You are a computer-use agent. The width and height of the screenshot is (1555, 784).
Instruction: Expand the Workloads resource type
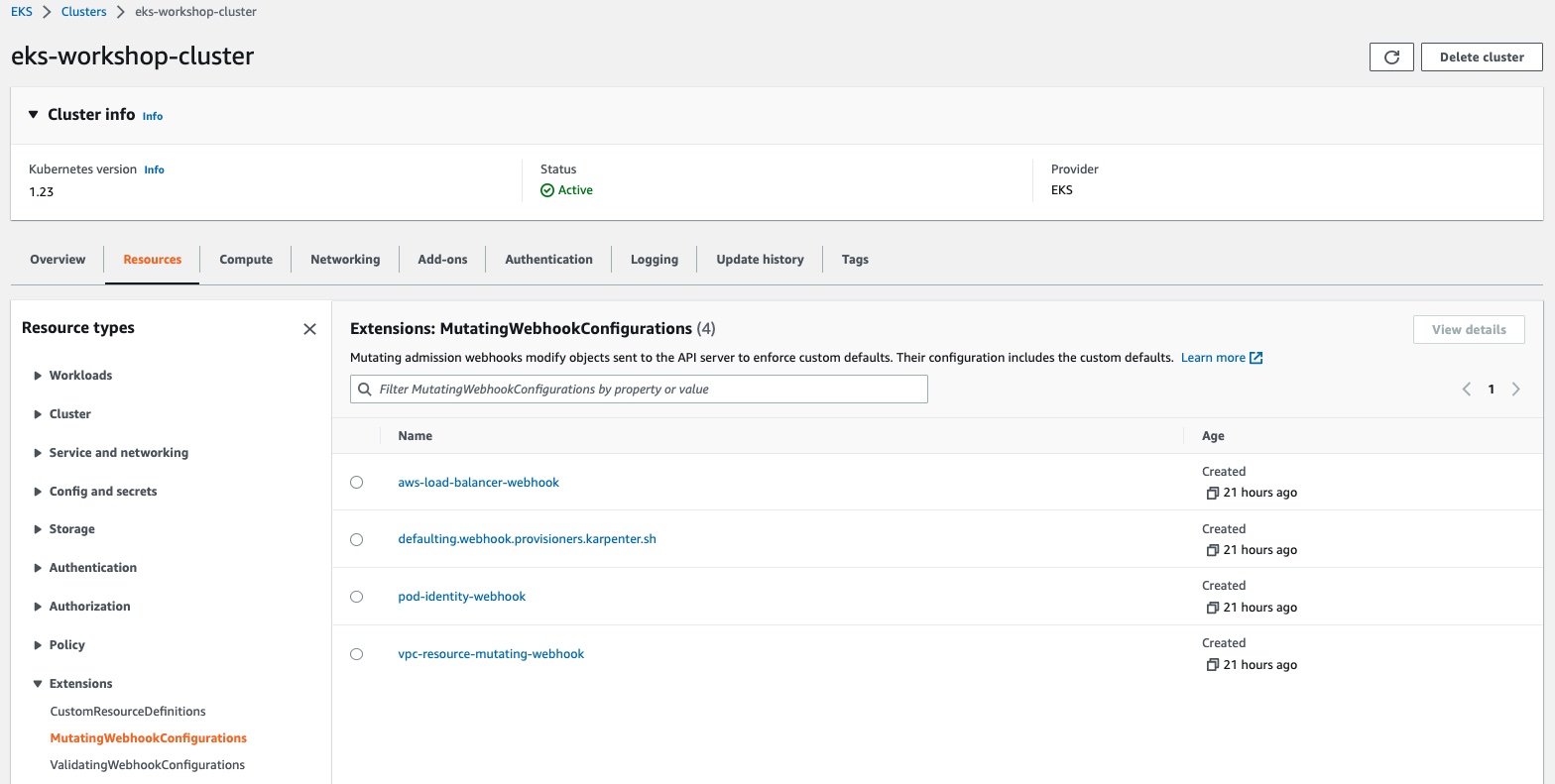(38, 376)
